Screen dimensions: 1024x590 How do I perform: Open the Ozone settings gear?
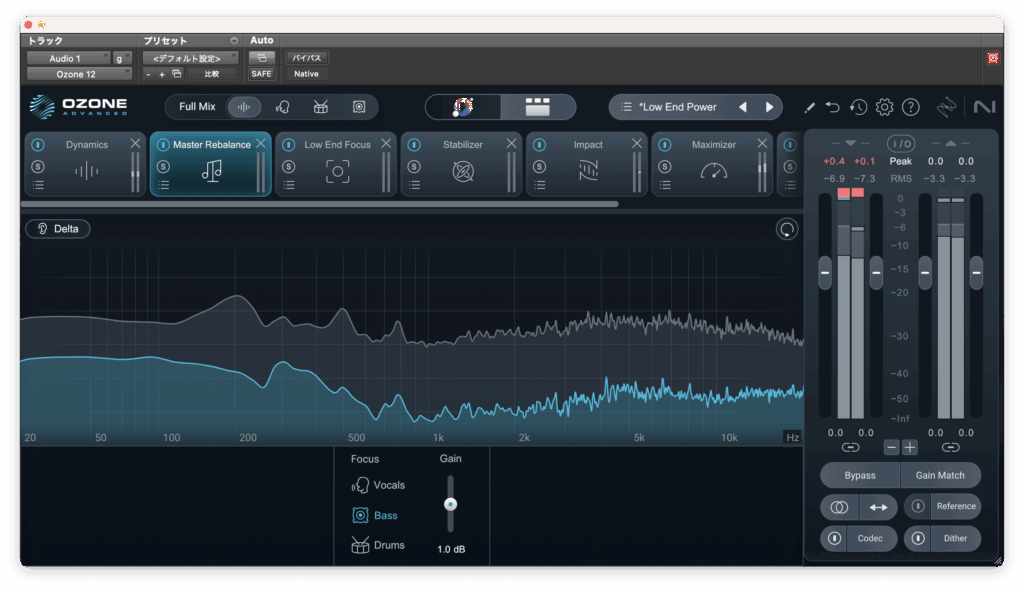coord(884,107)
